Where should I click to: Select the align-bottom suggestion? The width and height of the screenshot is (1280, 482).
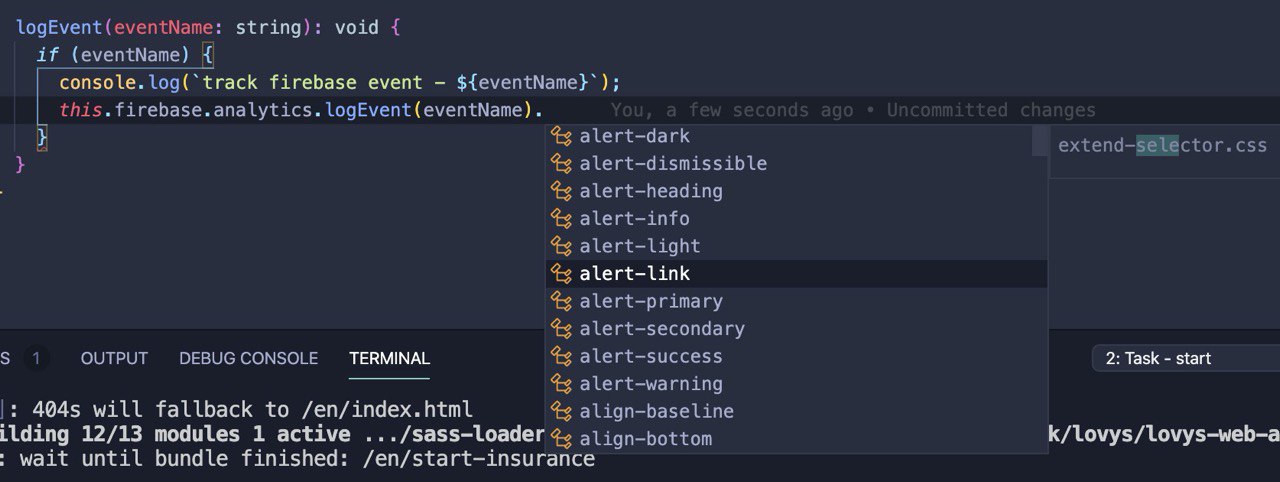pyautogui.click(x=796, y=439)
